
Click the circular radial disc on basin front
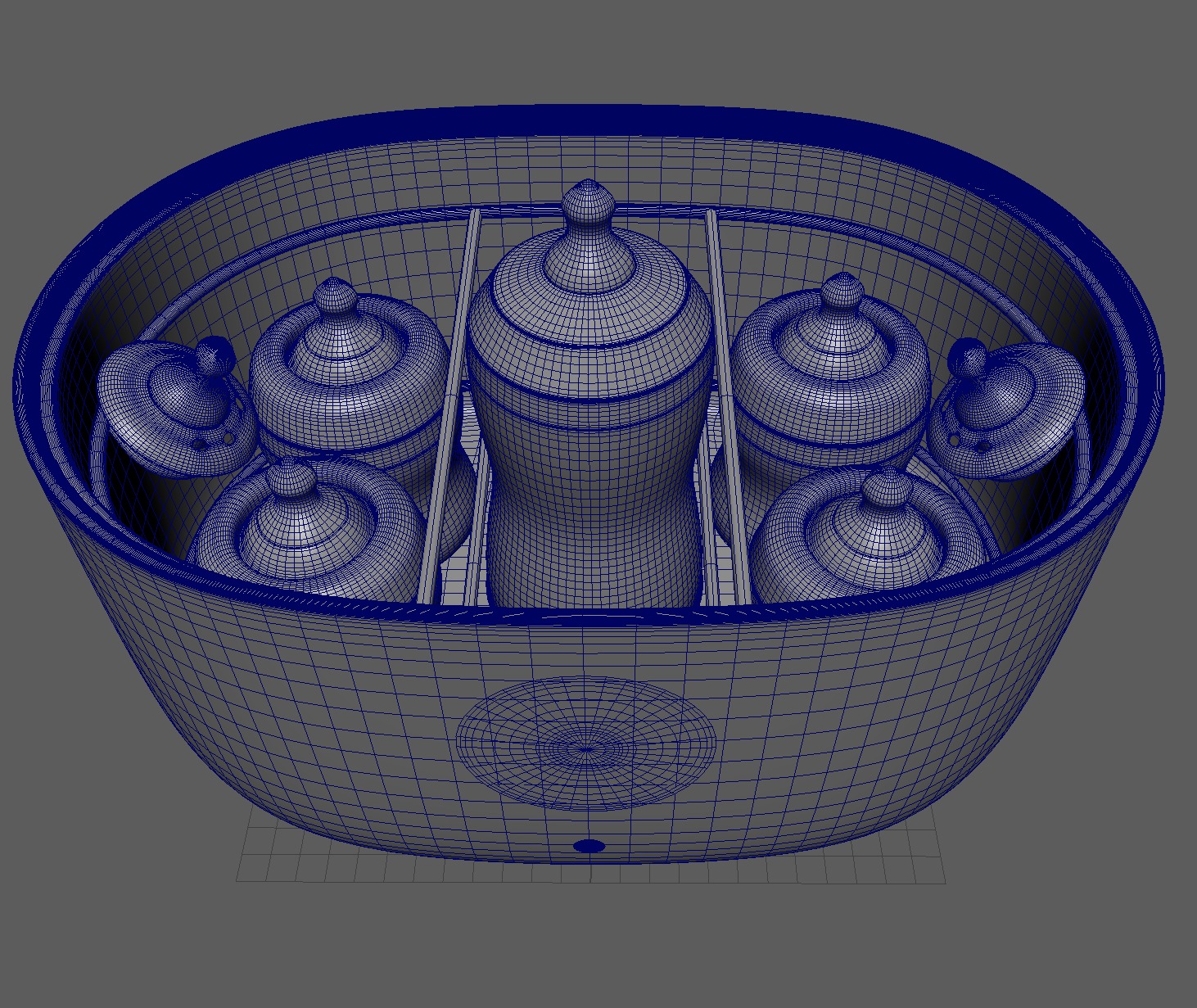[586, 745]
